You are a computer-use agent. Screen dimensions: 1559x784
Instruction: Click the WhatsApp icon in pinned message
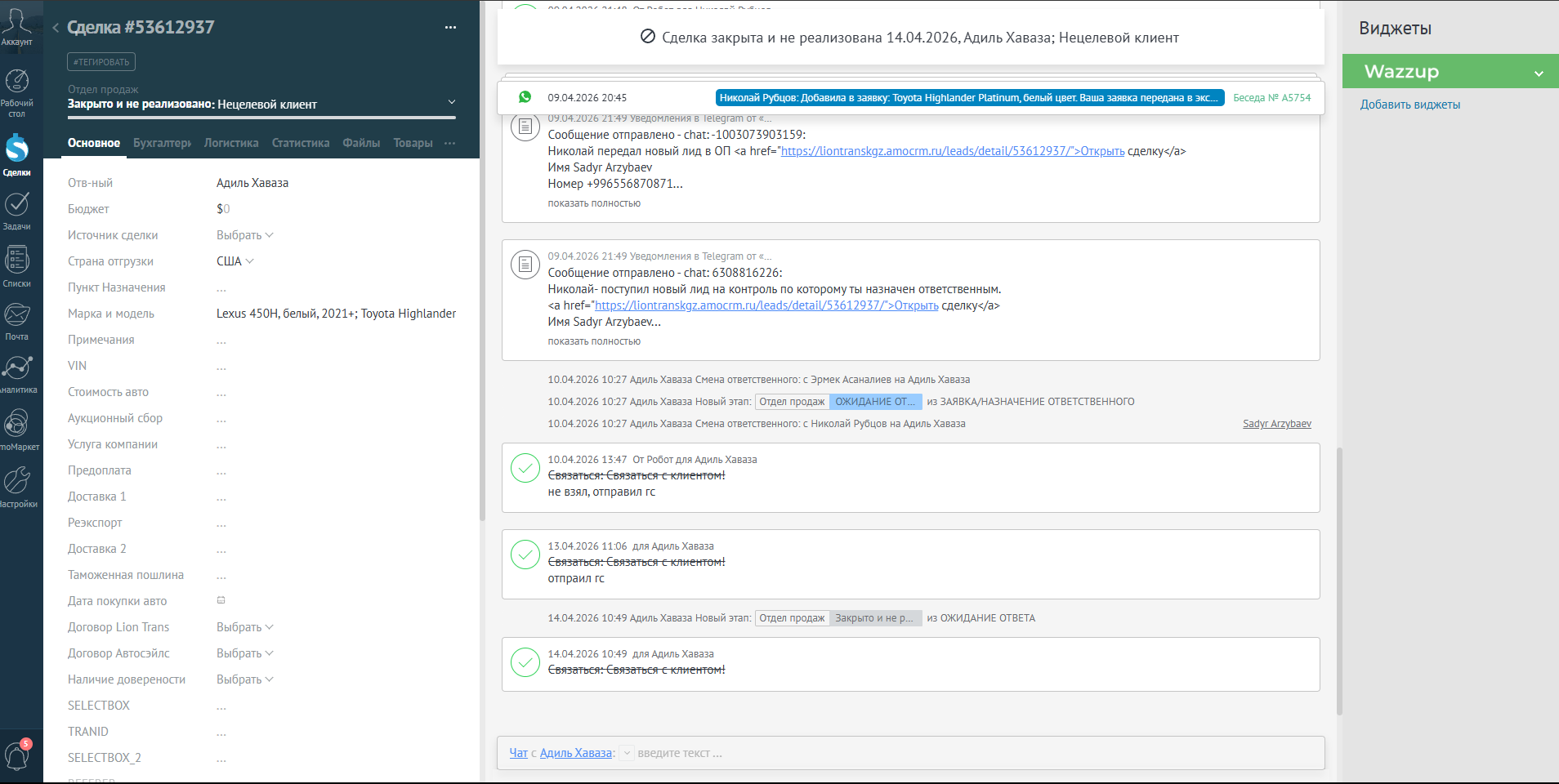525,97
